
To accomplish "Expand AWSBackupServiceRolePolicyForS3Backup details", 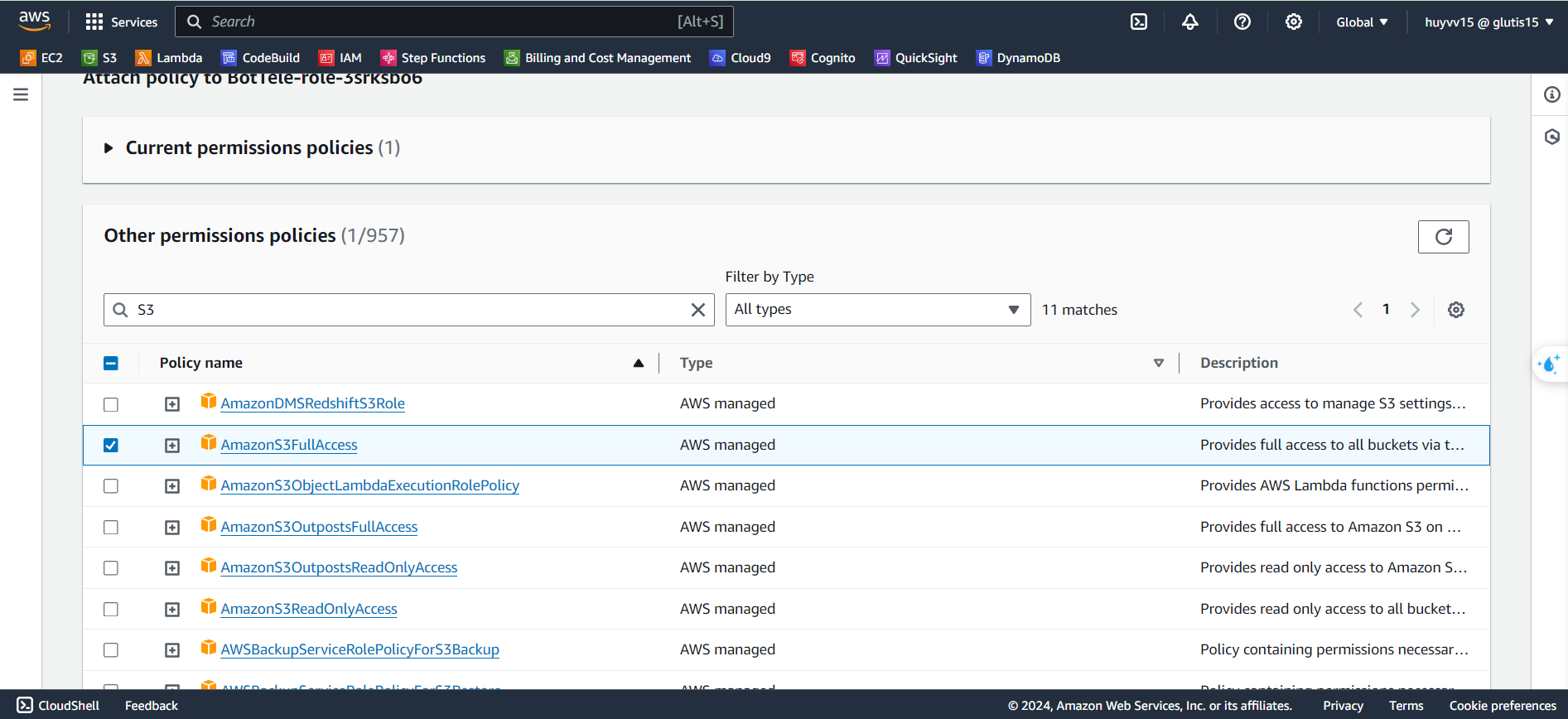I will click(x=171, y=650).
